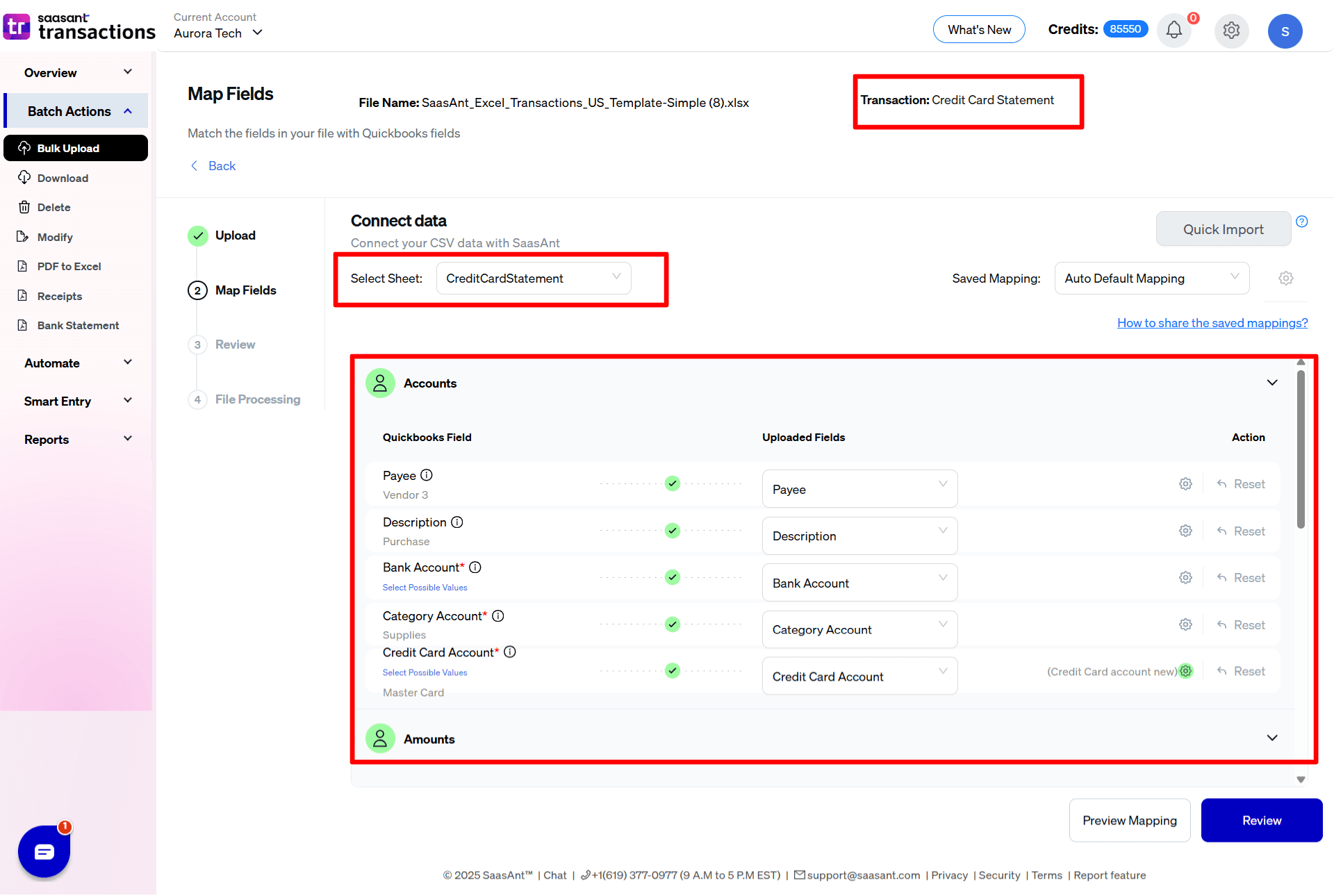This screenshot has width=1334, height=896.
Task: Open the Category Account uploaded field dropdown
Action: click(859, 629)
